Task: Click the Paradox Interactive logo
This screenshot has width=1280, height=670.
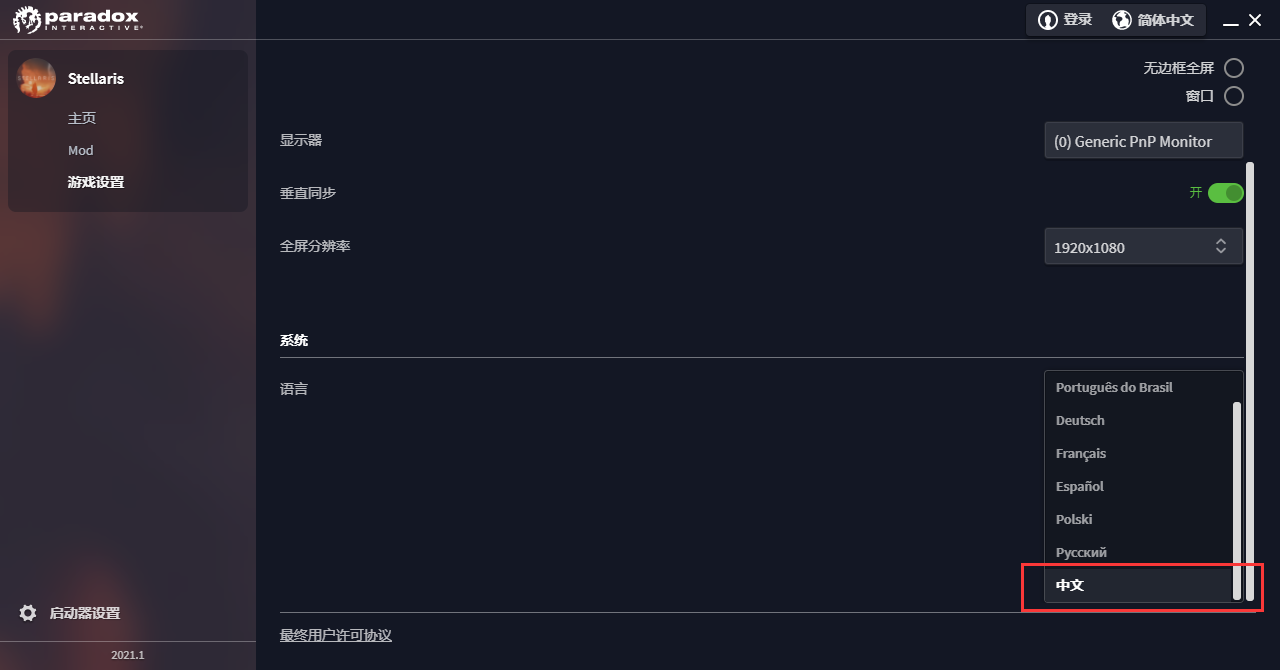Action: click(x=77, y=19)
